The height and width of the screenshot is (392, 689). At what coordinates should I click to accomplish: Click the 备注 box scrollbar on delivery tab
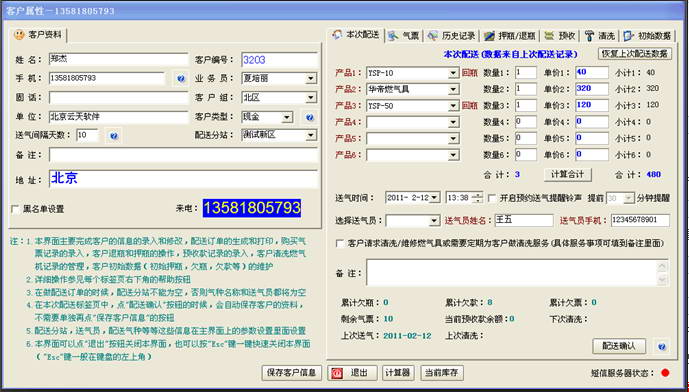pos(662,273)
